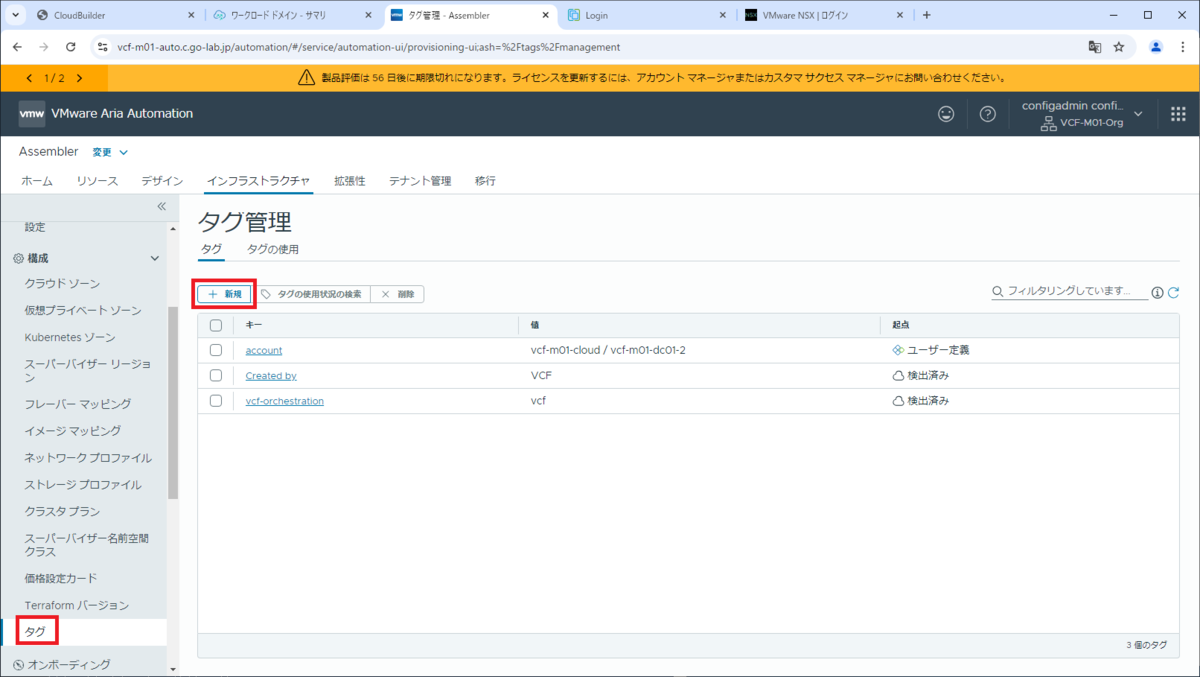
Task: Open 価格設定カード in sidebar
Action: tap(61, 579)
